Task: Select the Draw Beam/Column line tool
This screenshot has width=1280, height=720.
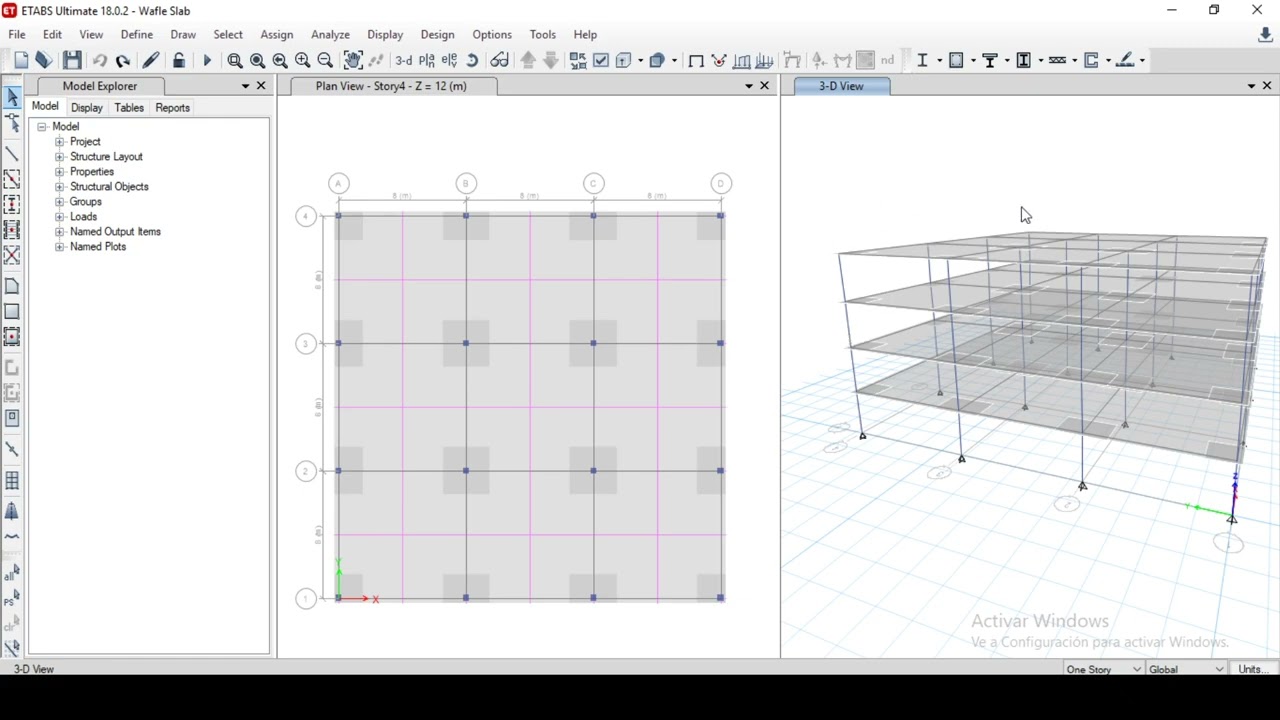Action: (x=12, y=155)
